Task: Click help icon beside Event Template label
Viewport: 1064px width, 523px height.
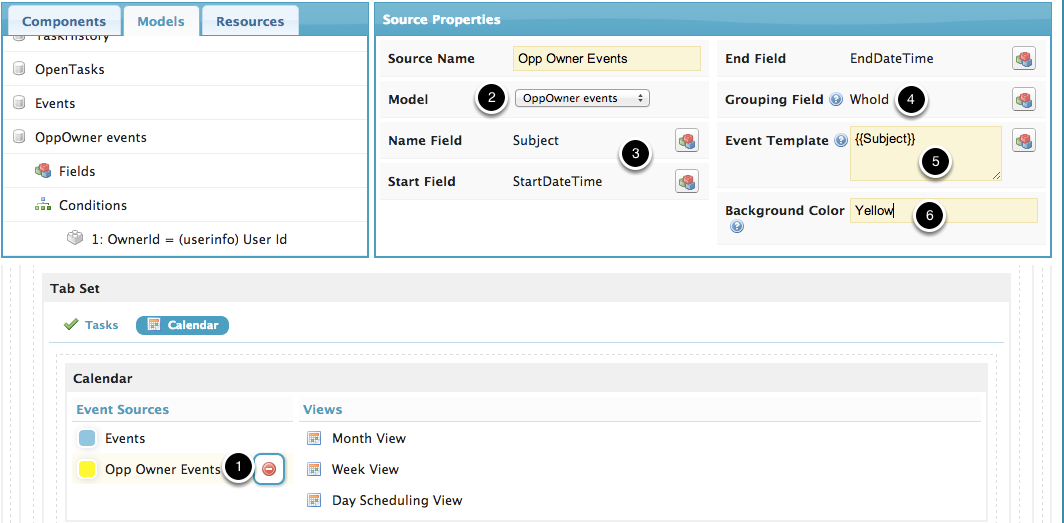Action: click(840, 141)
